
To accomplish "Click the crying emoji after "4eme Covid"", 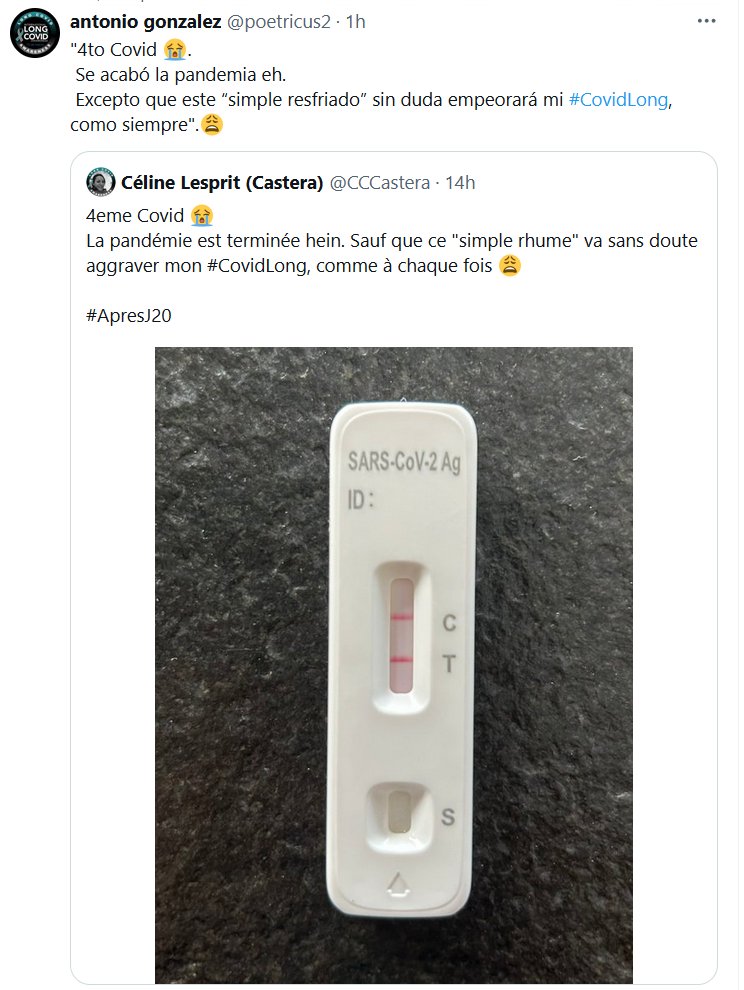I will (202, 215).
